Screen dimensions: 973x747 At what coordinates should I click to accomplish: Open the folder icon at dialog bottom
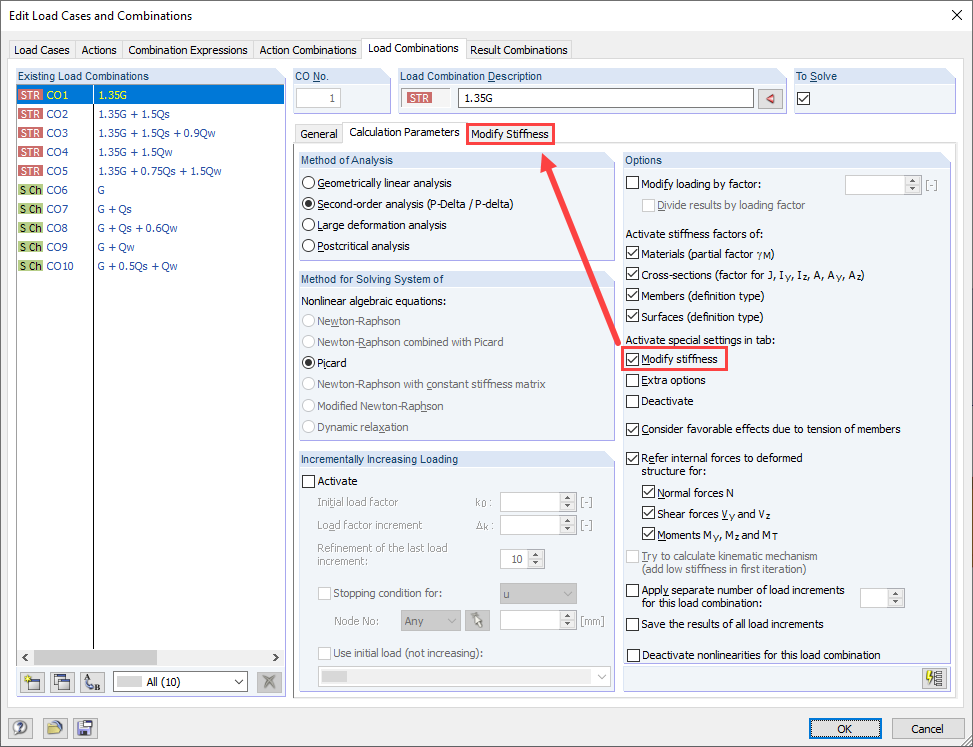[55, 728]
